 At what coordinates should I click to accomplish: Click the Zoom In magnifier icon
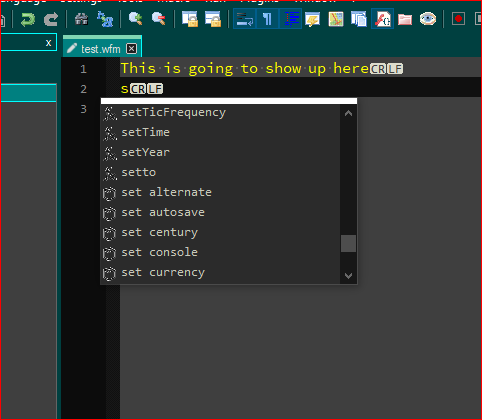136,19
